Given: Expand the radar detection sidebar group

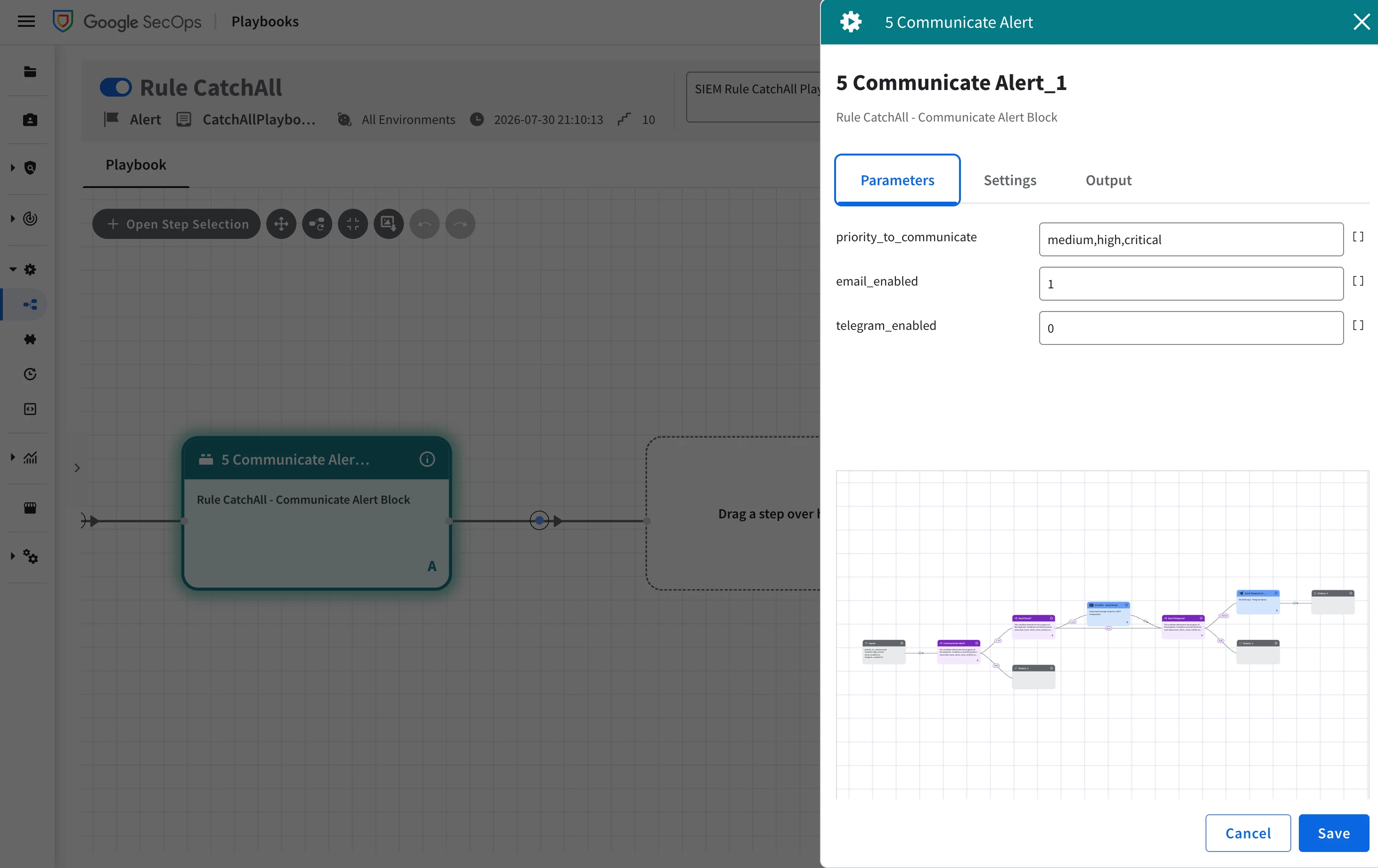Looking at the screenshot, I should [13, 219].
